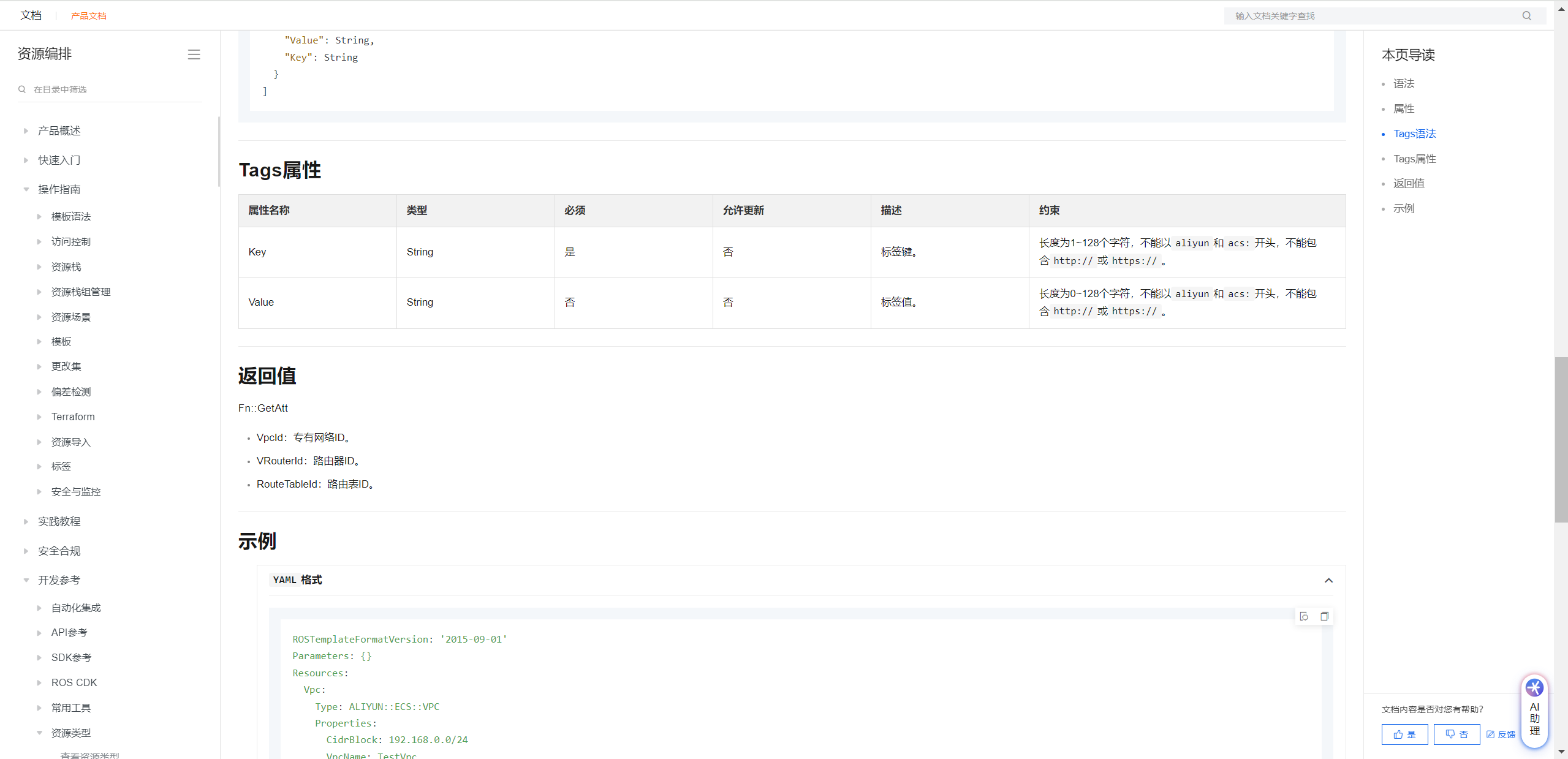Open 标签 in sidebar tree

click(61, 466)
